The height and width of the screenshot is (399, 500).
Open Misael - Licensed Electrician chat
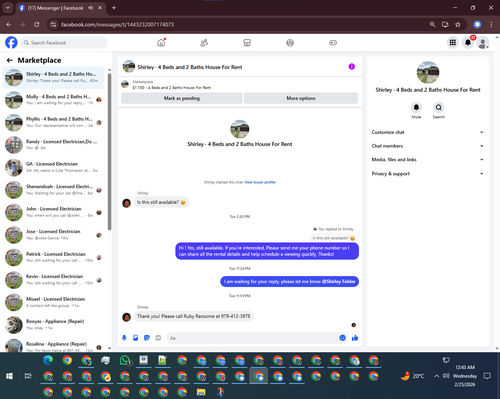(53, 302)
